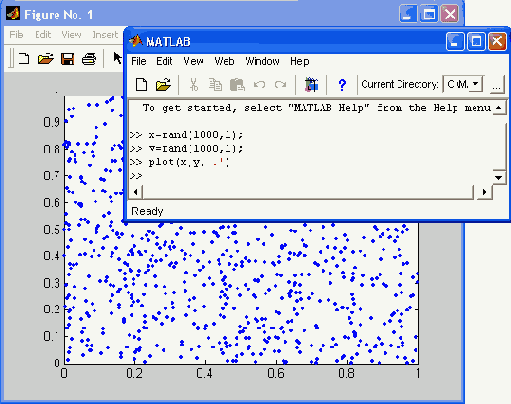Viewport: 511px width, 404px height.
Task: Click the command window scroll down arrow
Action: pos(499,177)
